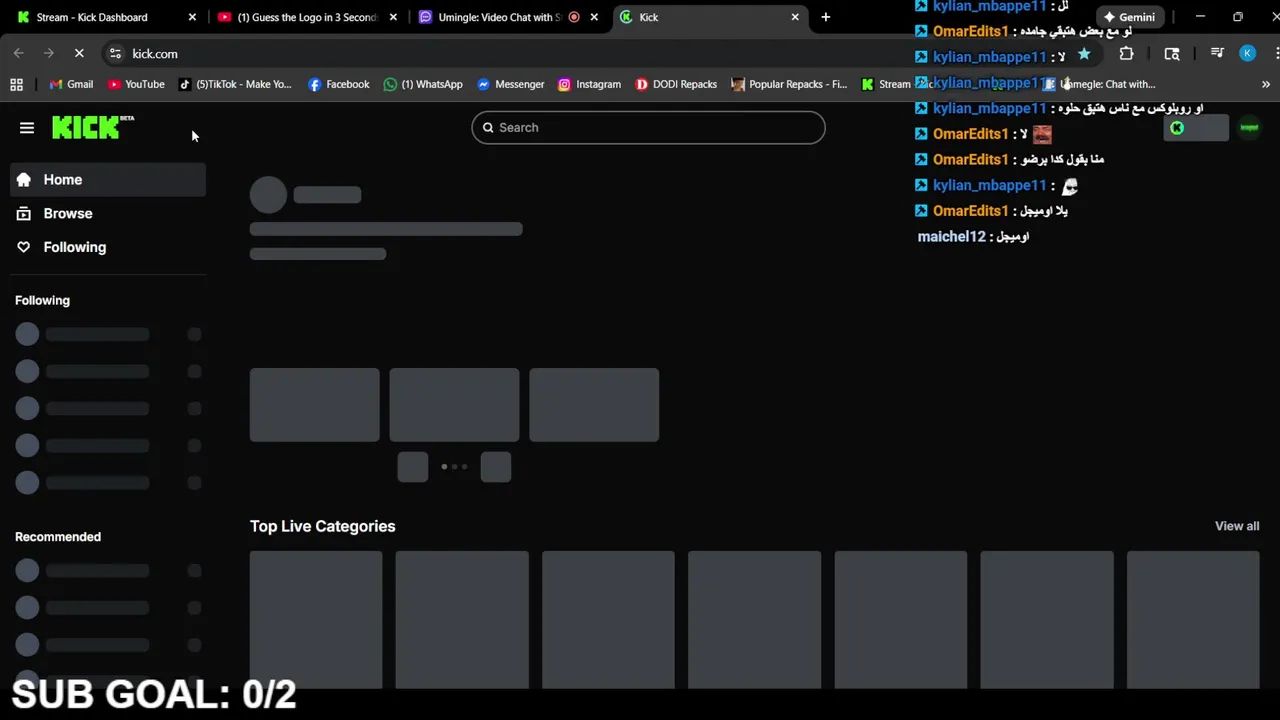Screen dimensions: 1280x720
Task: Open the Umegle: Chat with bookmark
Action: click(1100, 84)
